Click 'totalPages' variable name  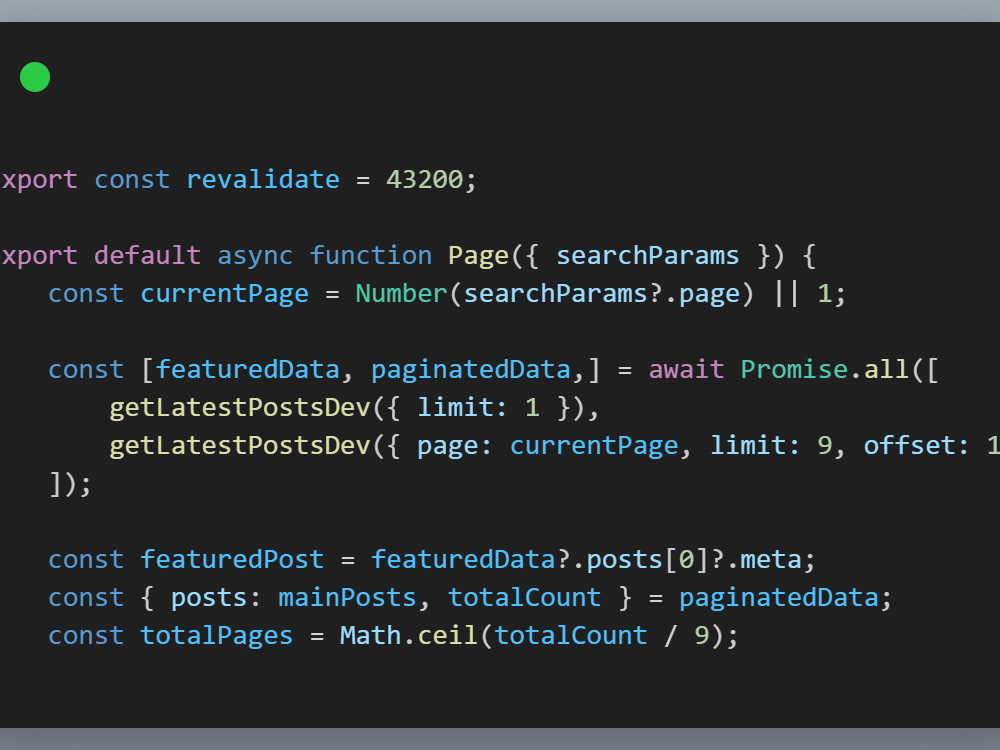pos(217,636)
